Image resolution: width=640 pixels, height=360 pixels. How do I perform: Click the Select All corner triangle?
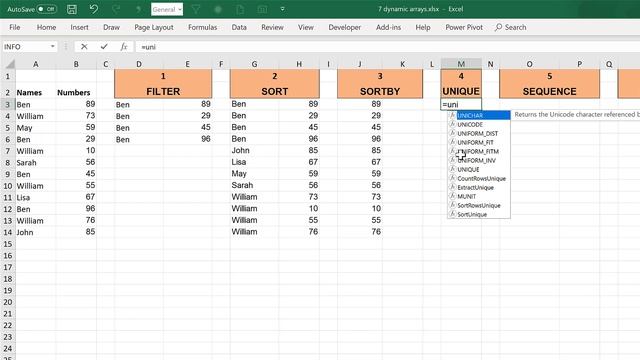click(x=9, y=64)
